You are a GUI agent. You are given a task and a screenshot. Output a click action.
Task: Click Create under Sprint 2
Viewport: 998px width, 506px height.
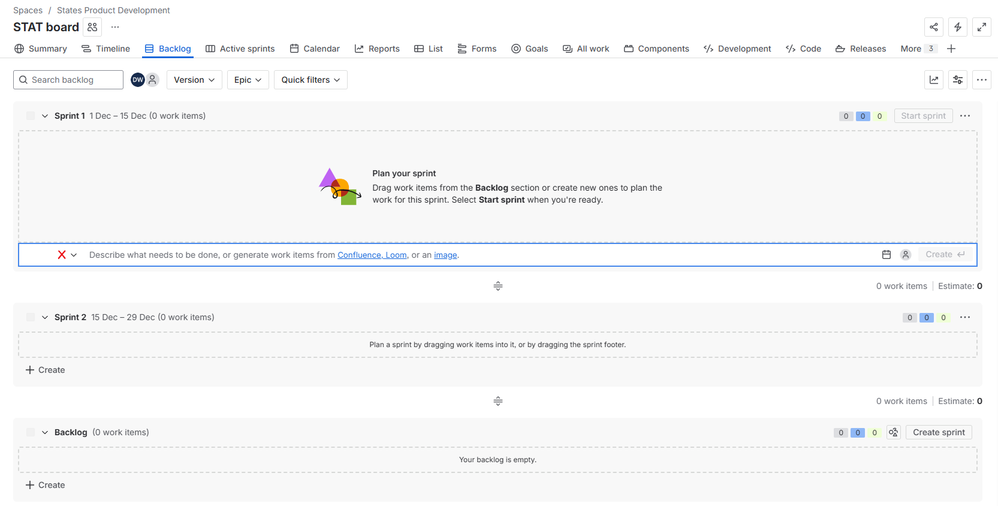click(x=45, y=370)
